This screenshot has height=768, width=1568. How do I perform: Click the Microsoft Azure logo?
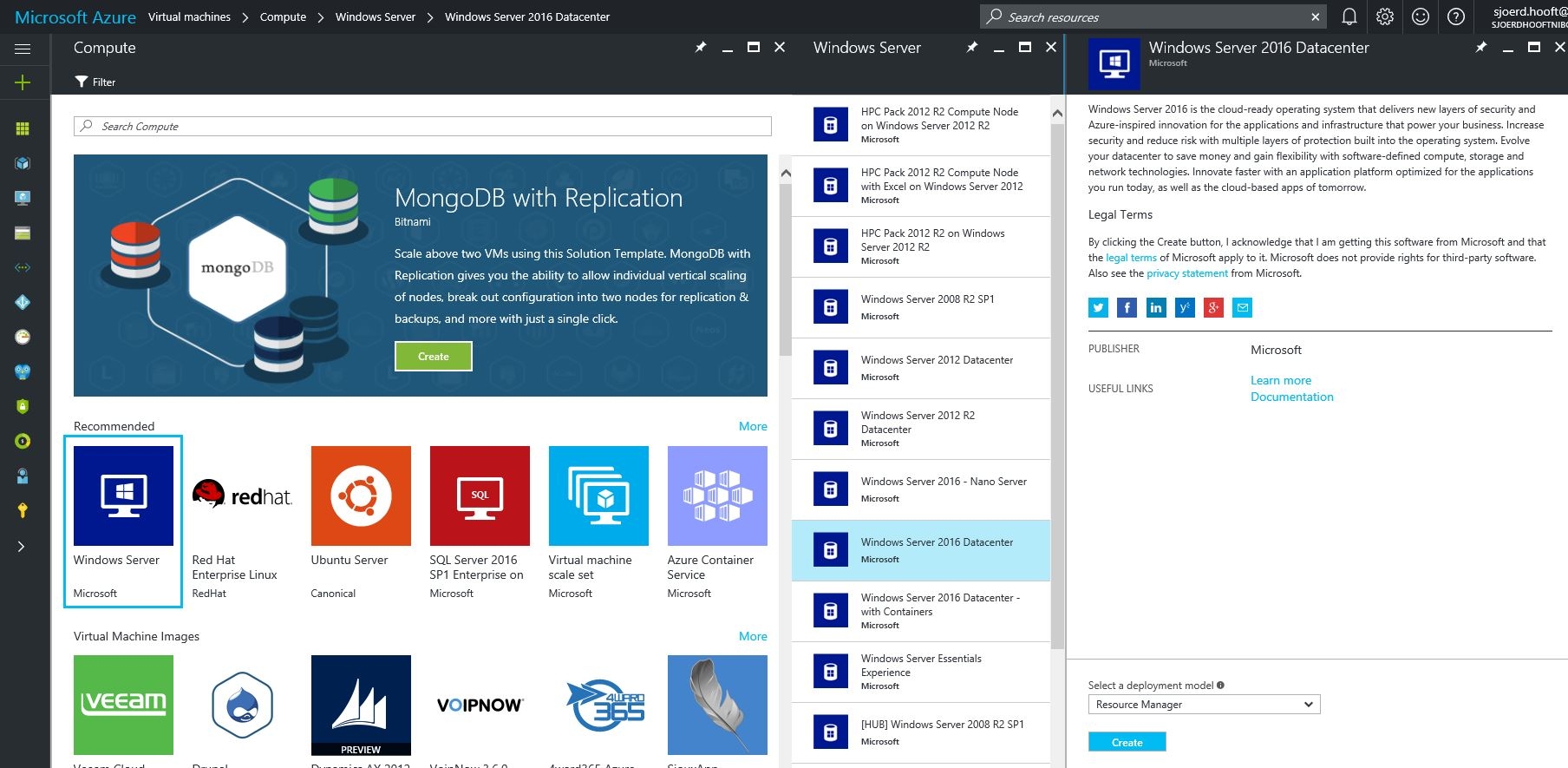[75, 16]
